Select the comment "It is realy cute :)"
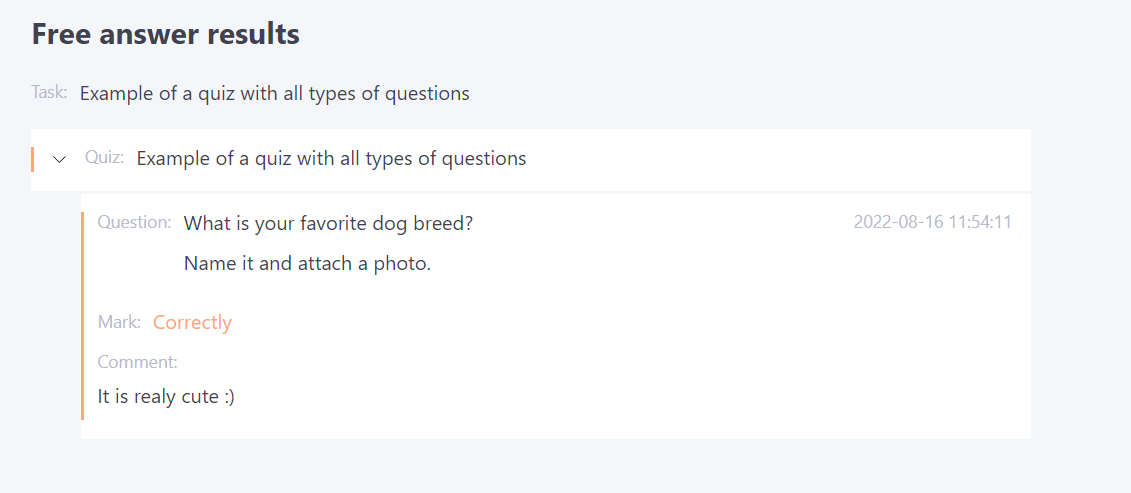The height and width of the screenshot is (493, 1131). point(166,396)
